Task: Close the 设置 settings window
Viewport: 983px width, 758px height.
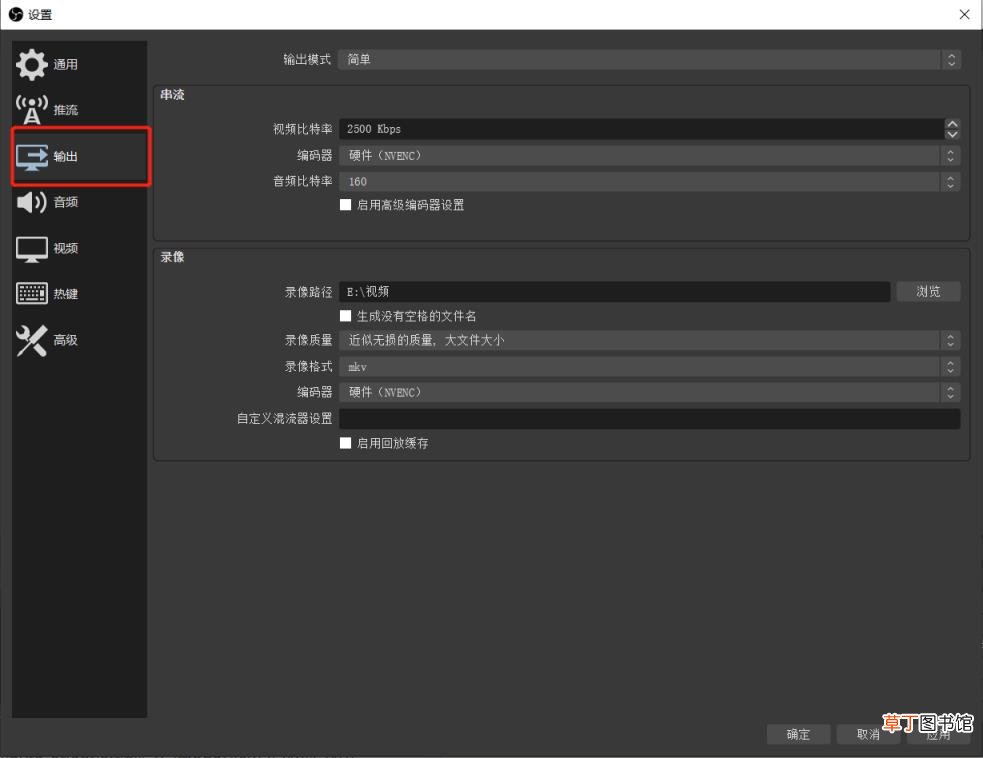Action: click(x=964, y=14)
